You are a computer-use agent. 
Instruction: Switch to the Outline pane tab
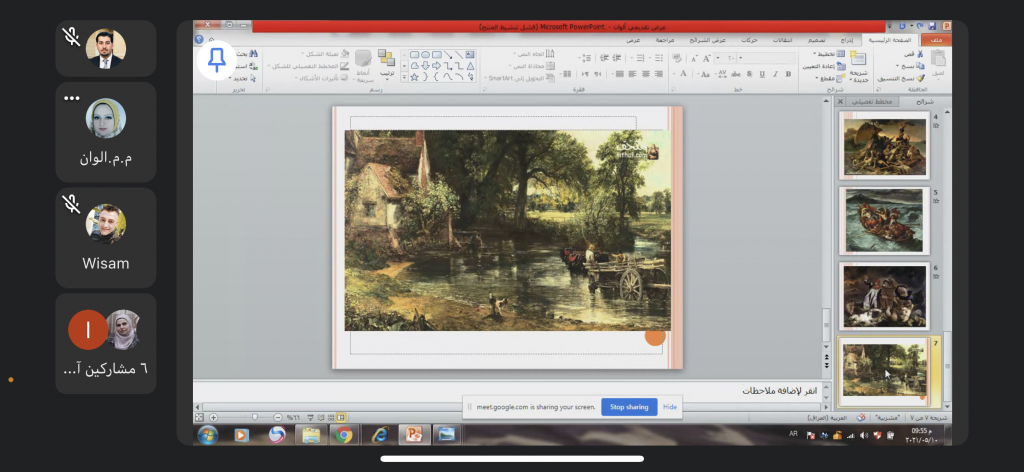(874, 101)
